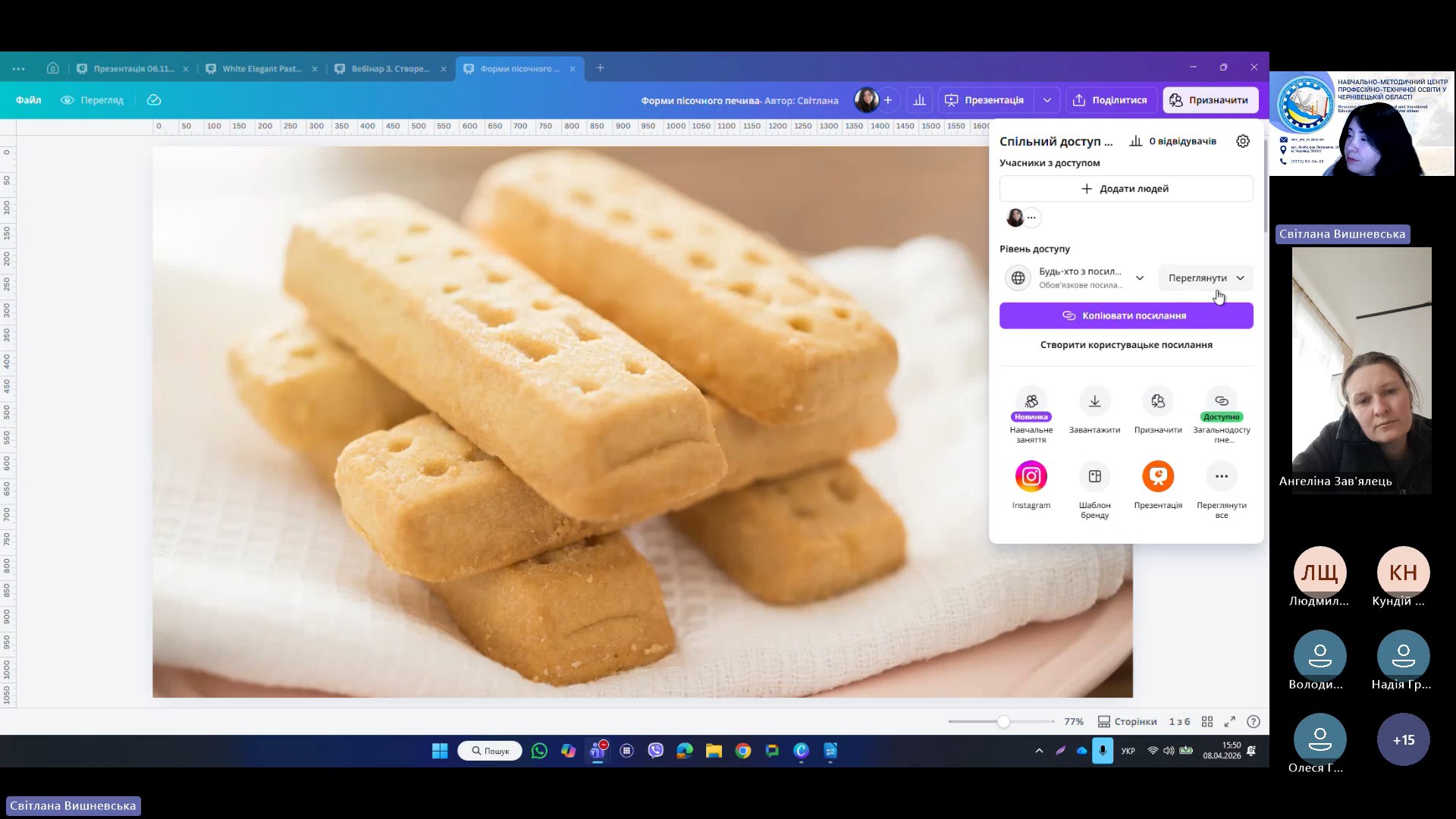This screenshot has height=819, width=1456.
Task: Click the cloud save status icon
Action: [x=154, y=100]
